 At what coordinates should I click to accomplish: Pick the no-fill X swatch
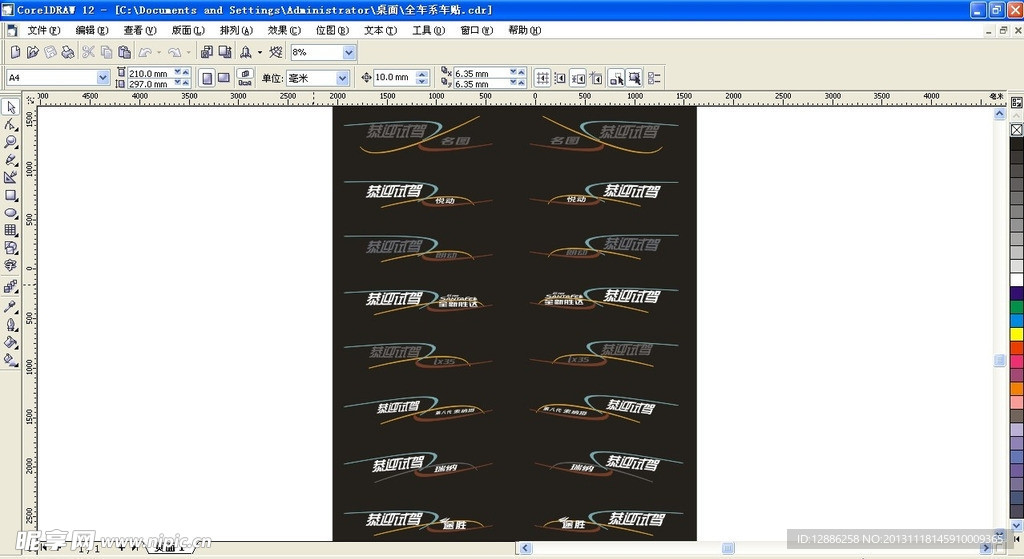(1017, 129)
